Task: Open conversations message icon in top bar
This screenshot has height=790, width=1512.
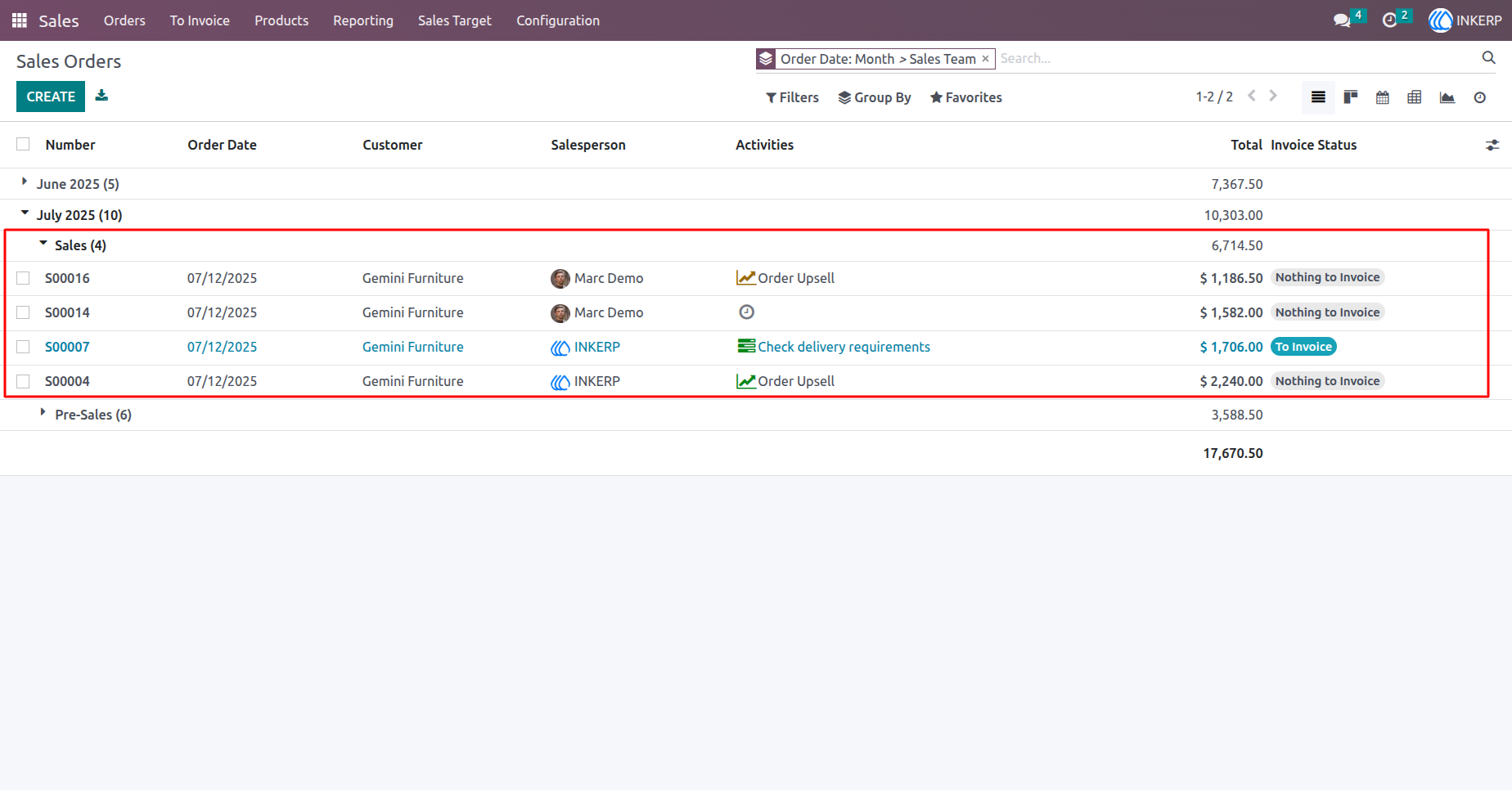Action: point(1342,20)
